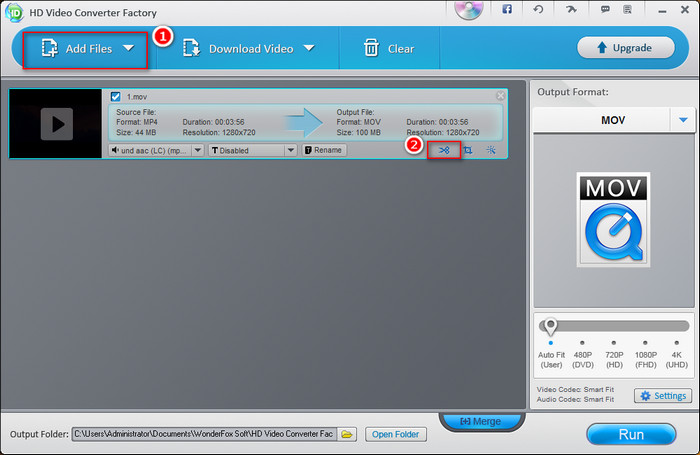
Task: Open the audio track dropdown und aac
Action: coord(157,150)
